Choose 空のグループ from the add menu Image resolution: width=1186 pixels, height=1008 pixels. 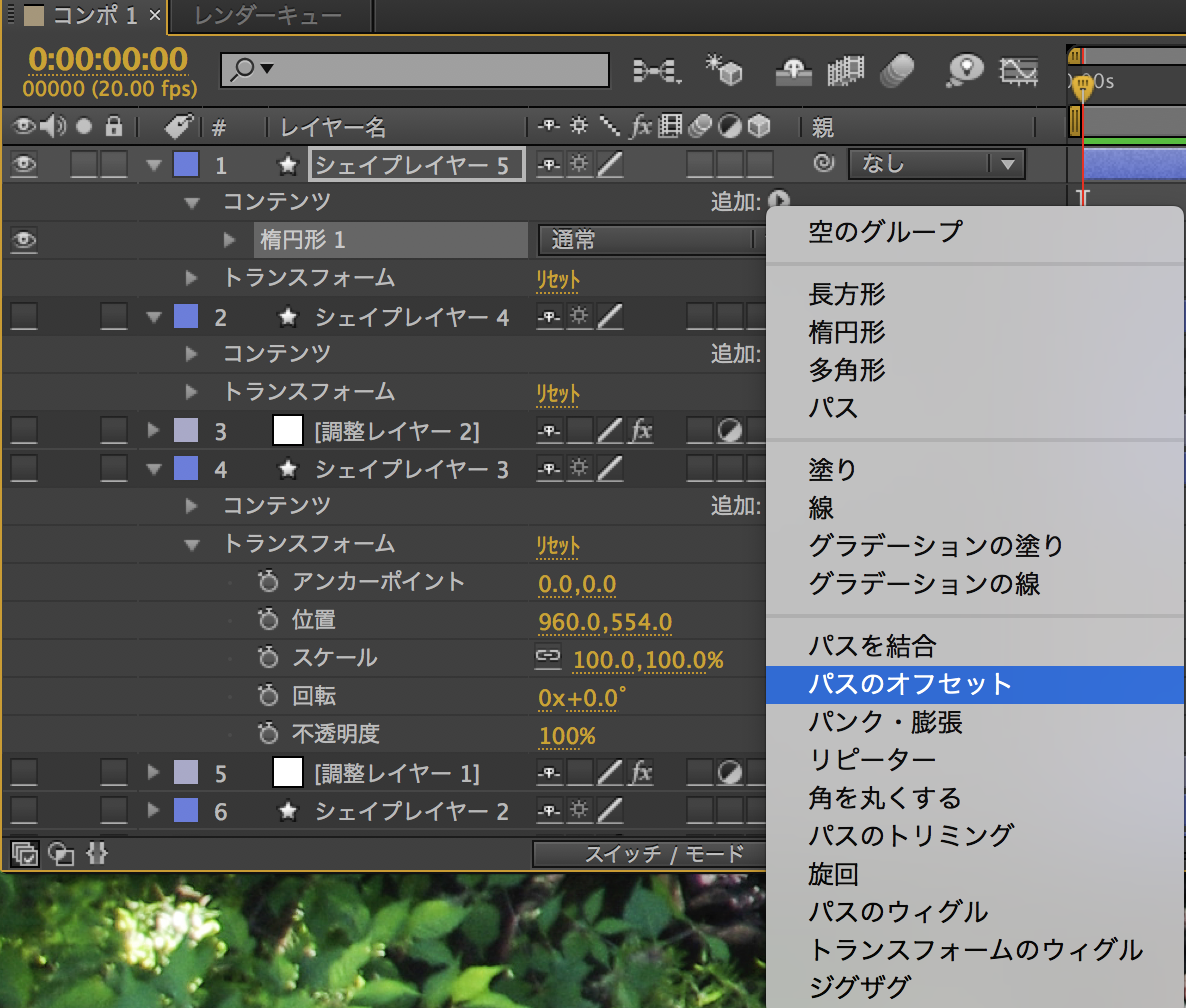tap(975, 231)
